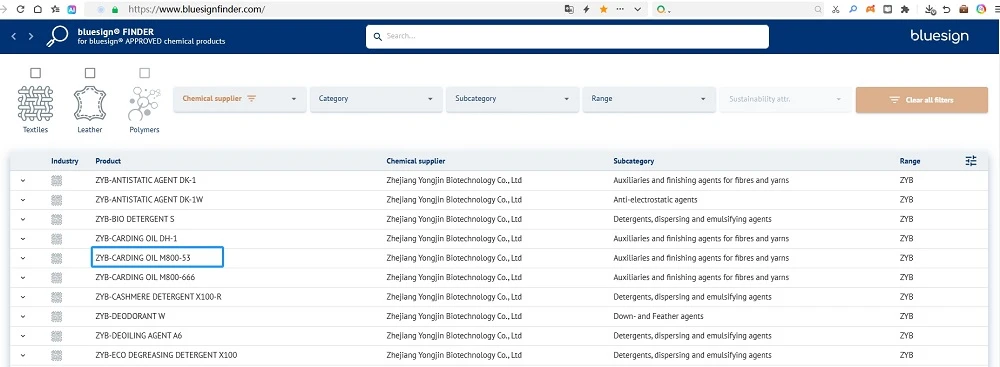Open the Sustainability attr. dropdown
Viewport: 1000px width, 367px height.
(x=785, y=100)
